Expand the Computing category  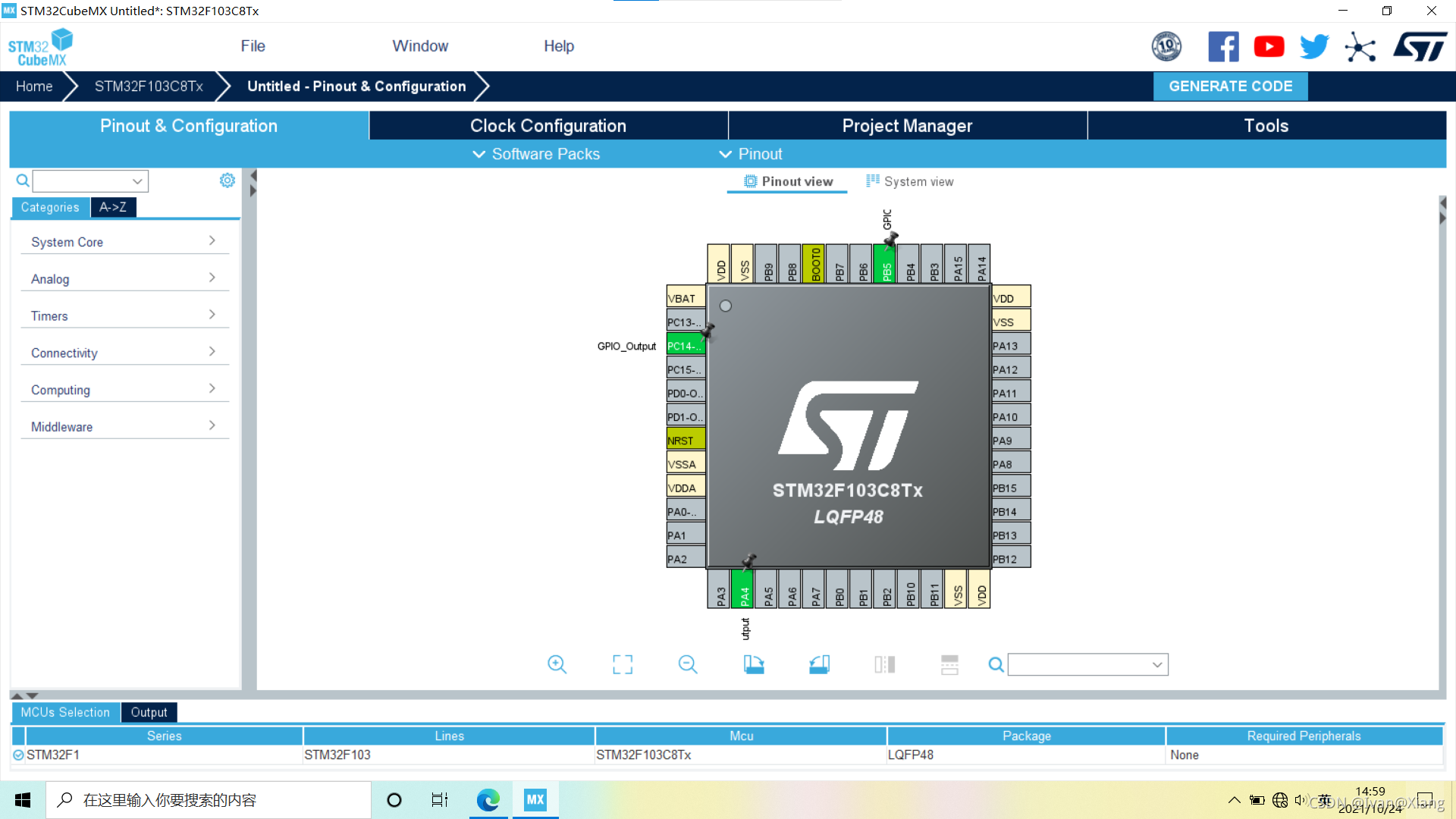124,390
